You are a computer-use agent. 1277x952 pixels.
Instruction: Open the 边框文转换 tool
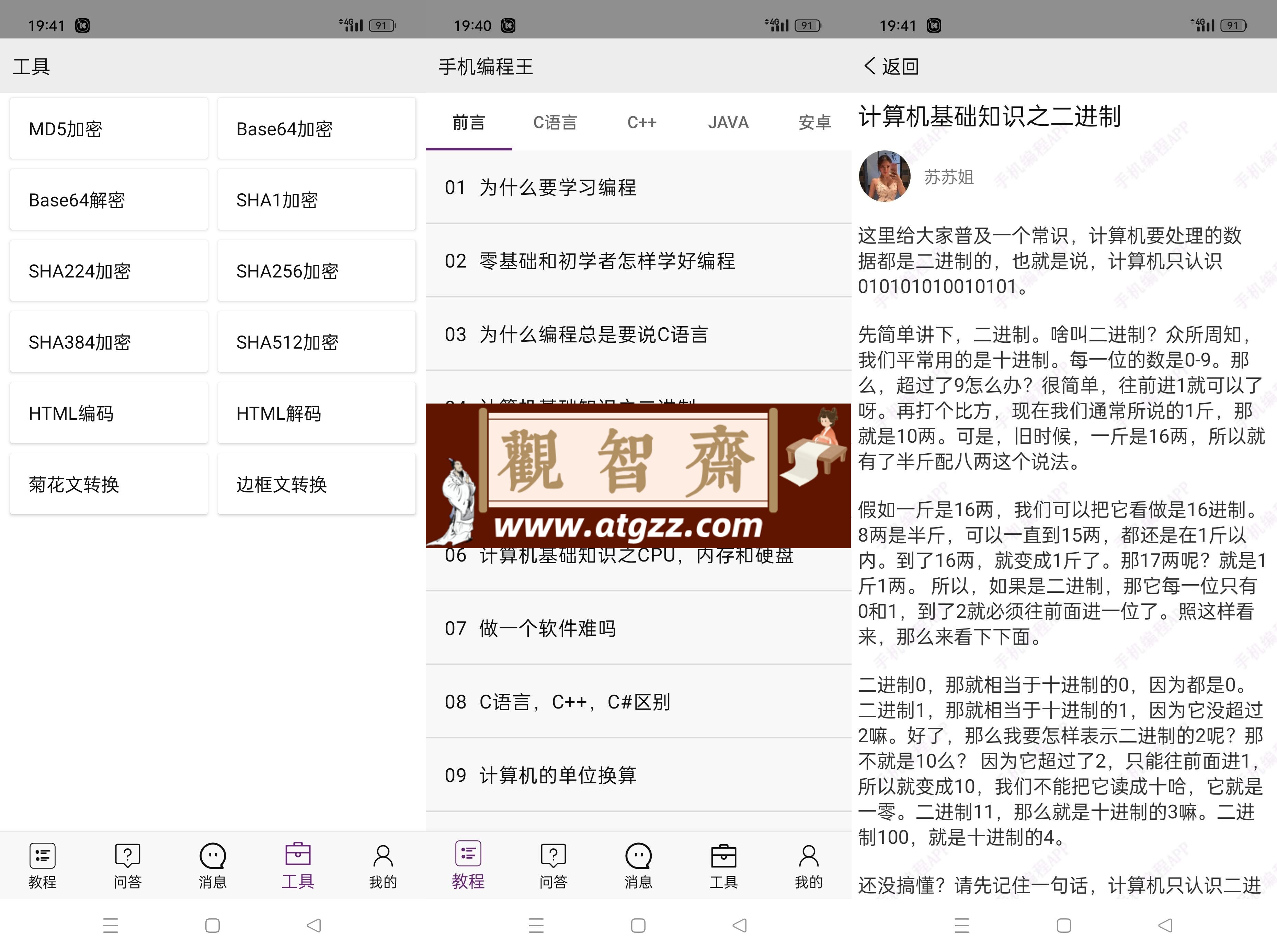316,484
